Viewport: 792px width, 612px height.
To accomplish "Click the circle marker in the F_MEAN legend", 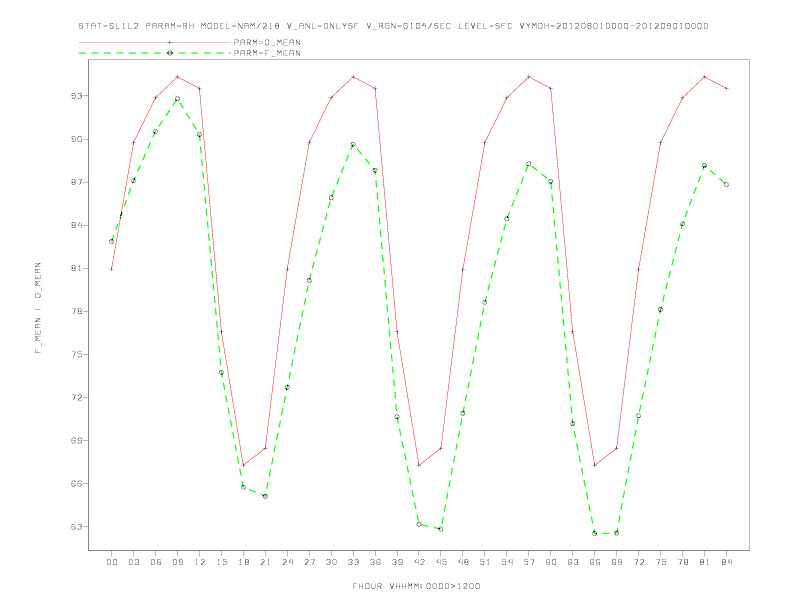I will pyautogui.click(x=170, y=53).
